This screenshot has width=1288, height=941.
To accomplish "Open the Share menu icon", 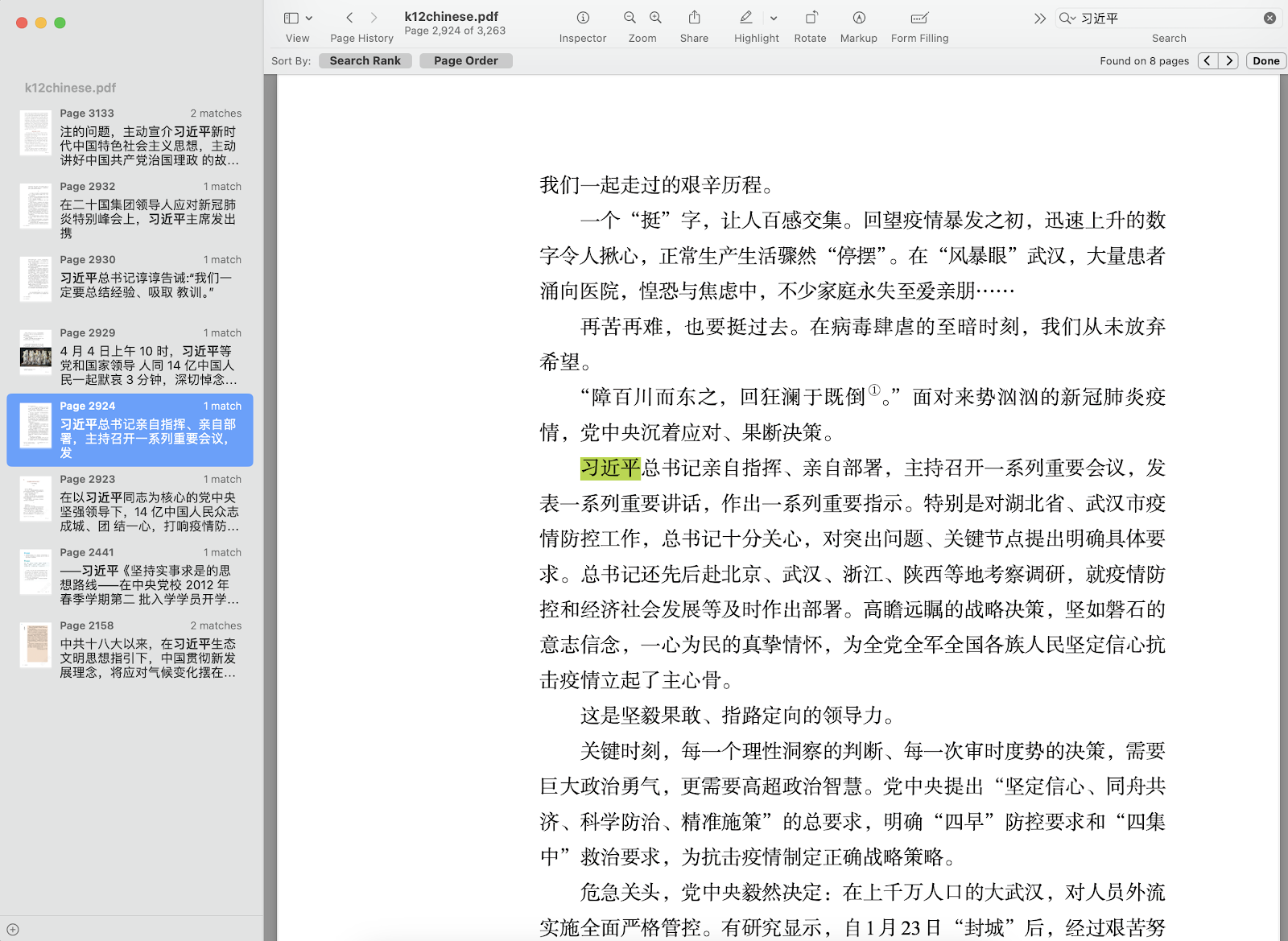I will point(694,18).
